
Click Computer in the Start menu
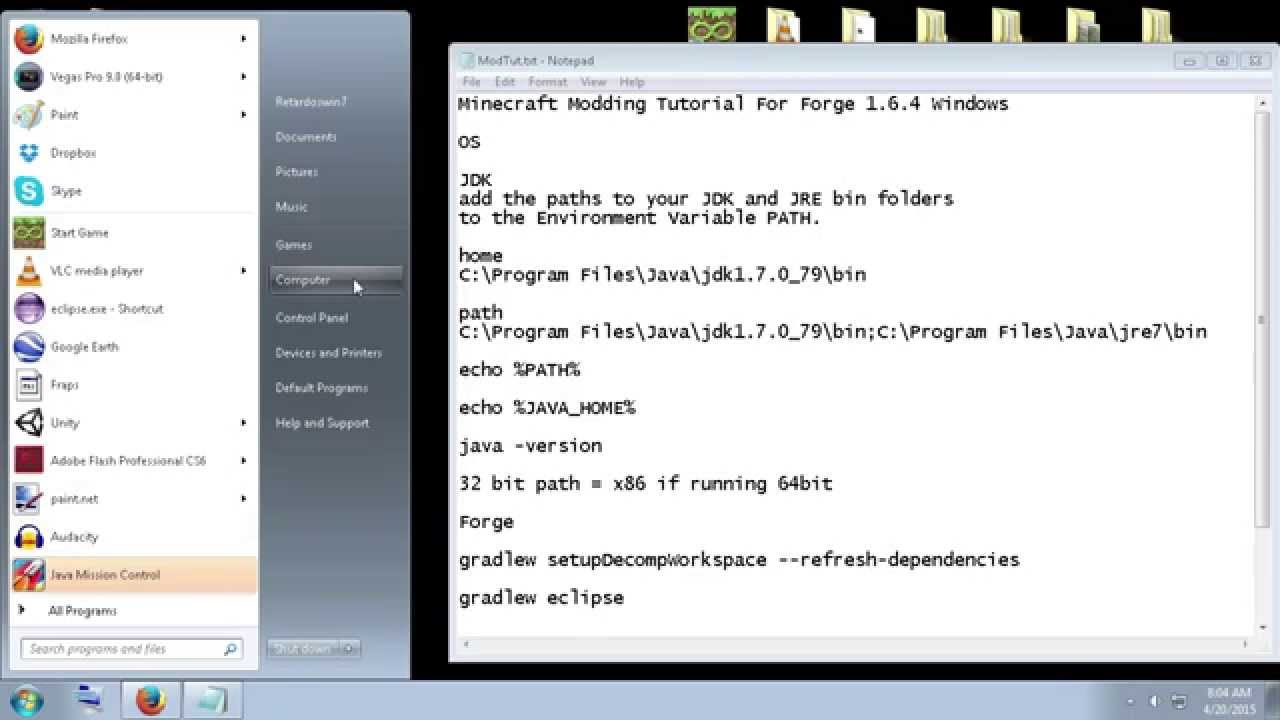[x=336, y=281]
